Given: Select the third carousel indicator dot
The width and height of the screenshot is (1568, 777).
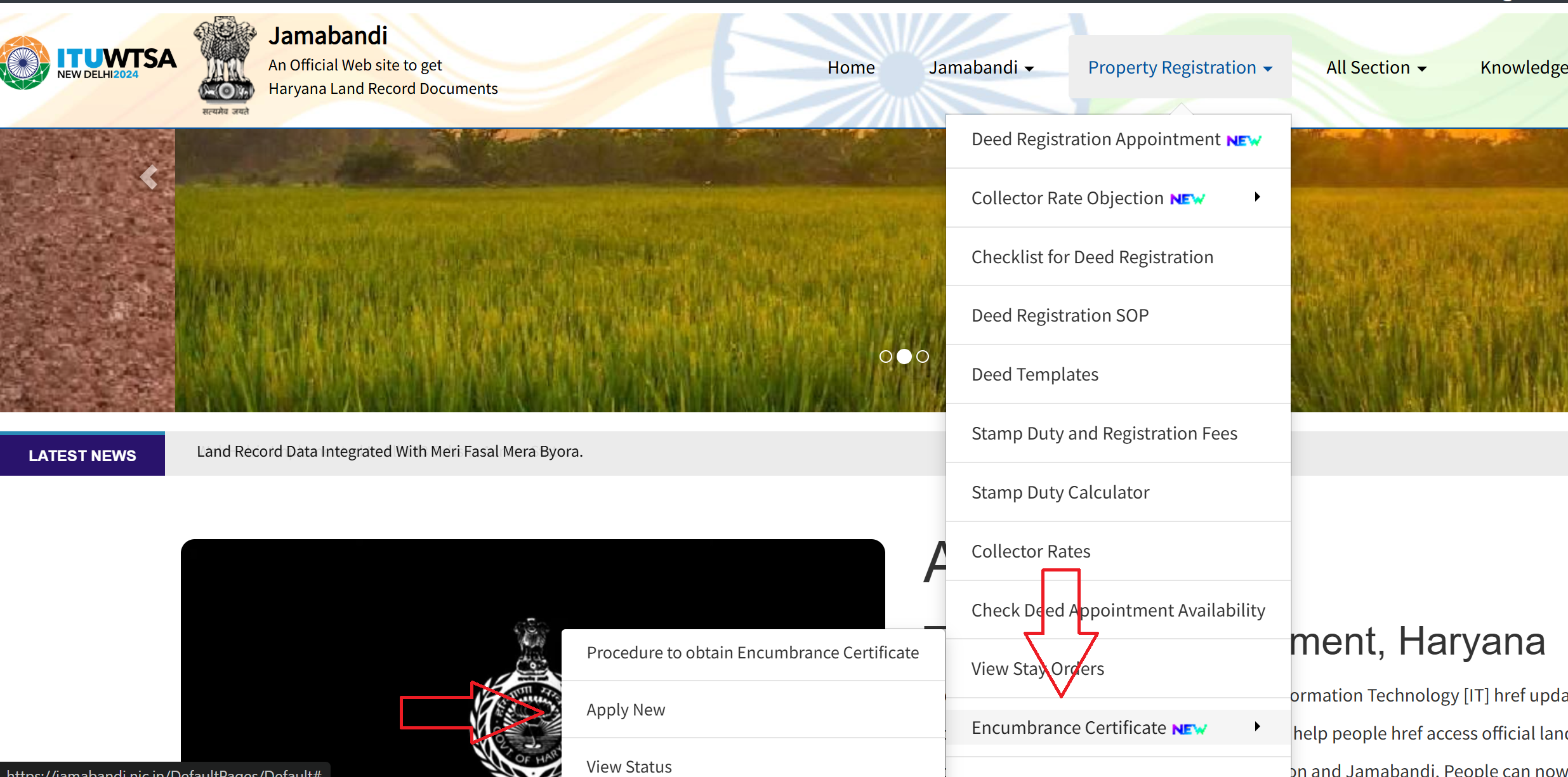Looking at the screenshot, I should [x=923, y=356].
